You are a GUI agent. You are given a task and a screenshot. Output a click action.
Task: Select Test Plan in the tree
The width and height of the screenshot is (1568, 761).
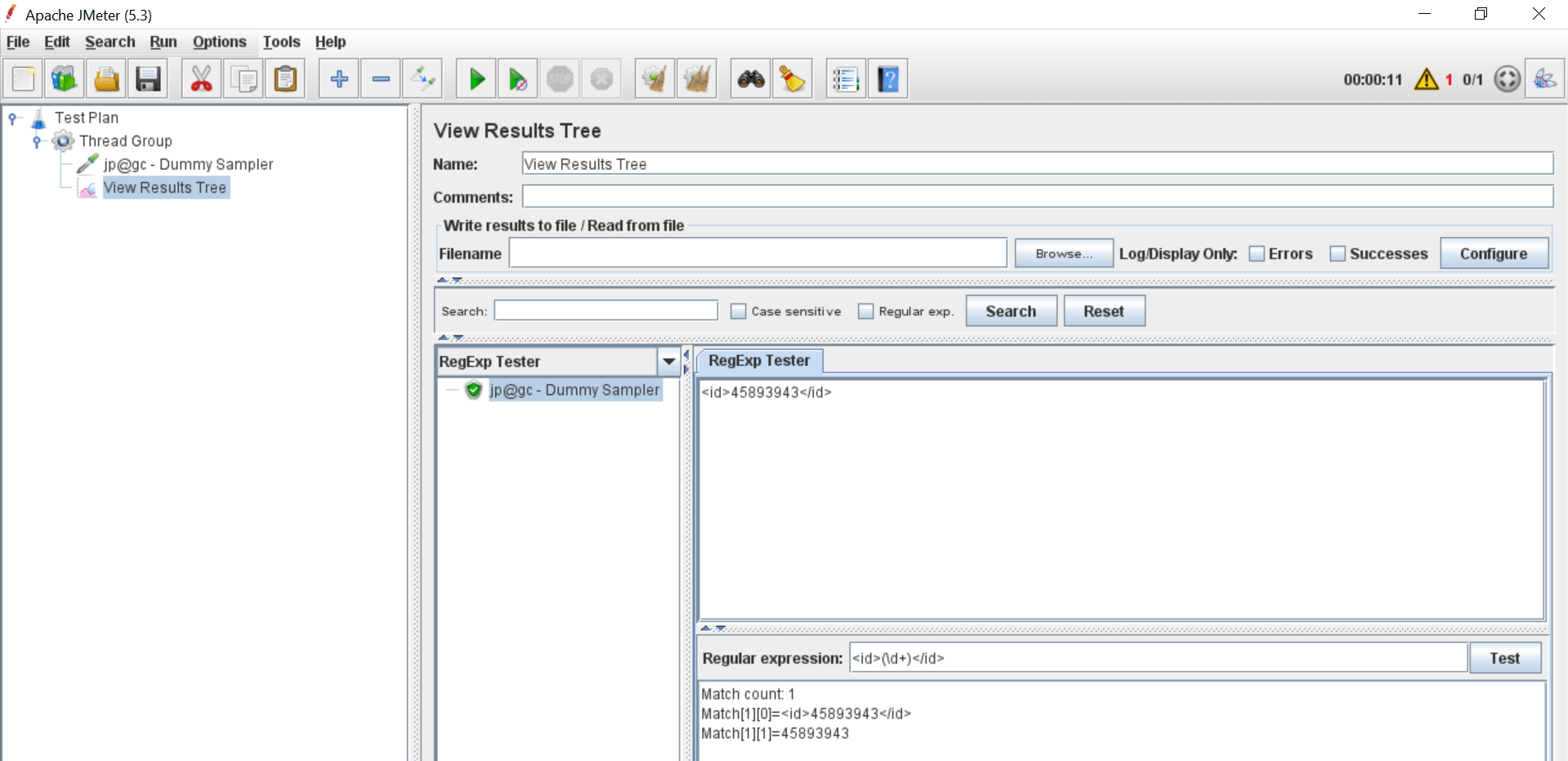point(87,118)
